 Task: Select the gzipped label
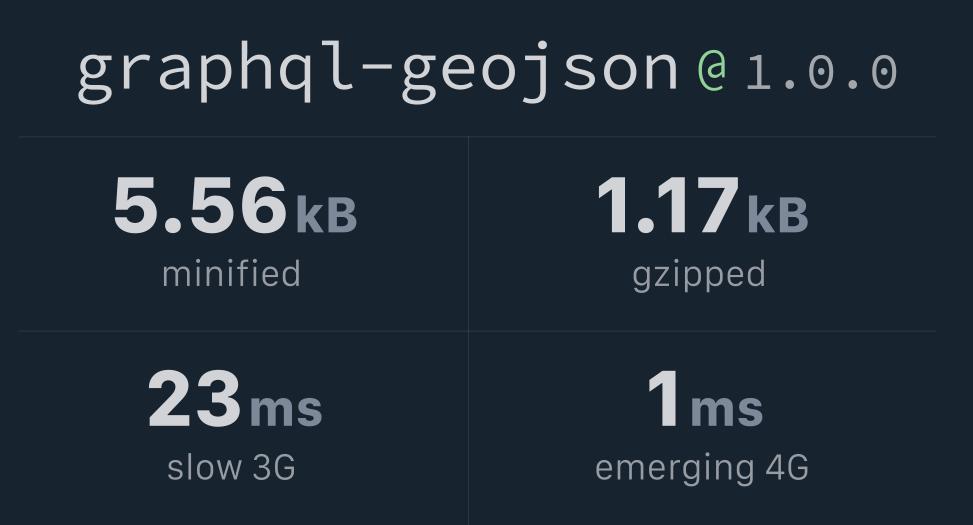point(699,276)
